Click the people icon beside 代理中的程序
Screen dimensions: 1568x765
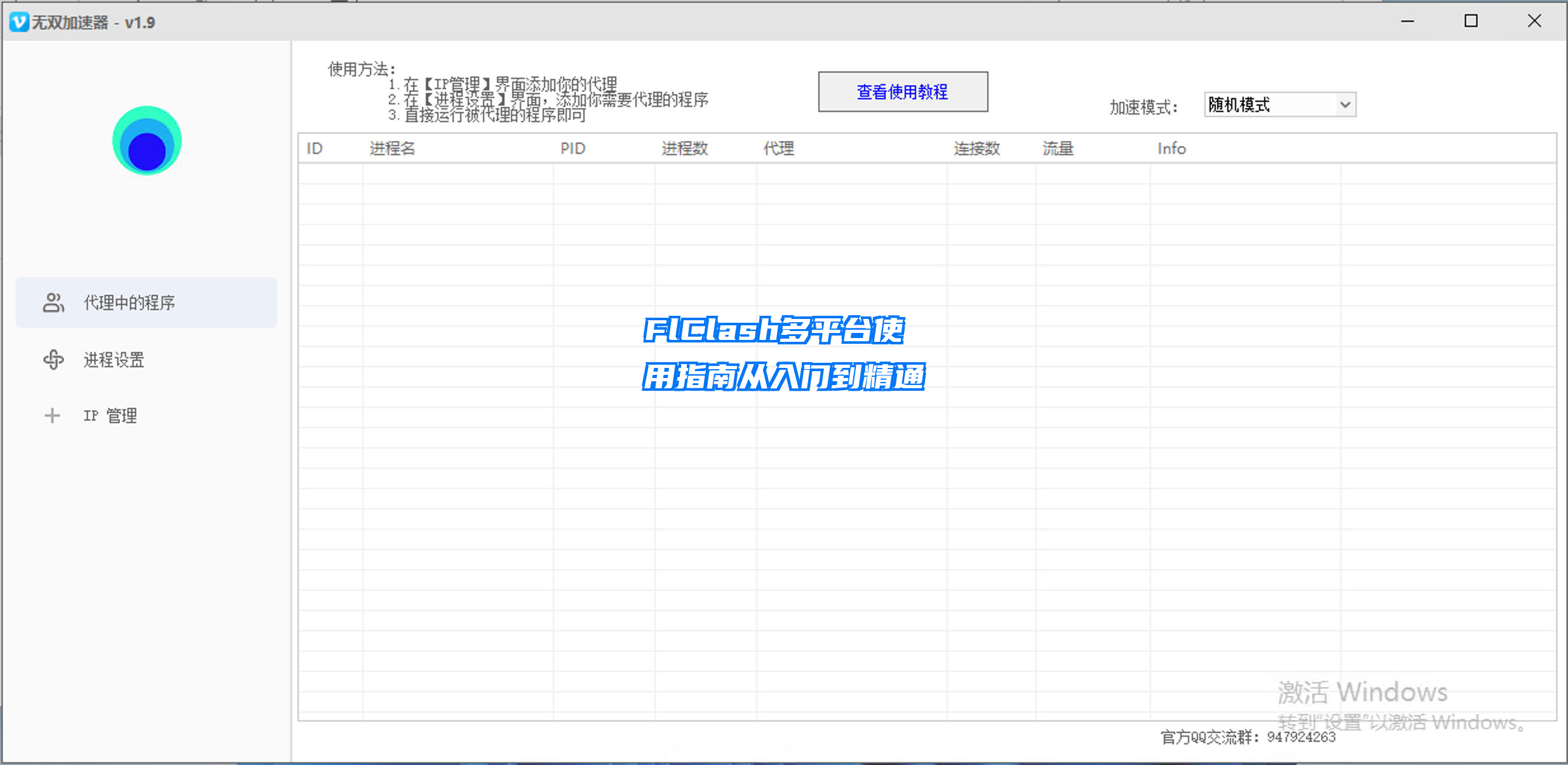(x=53, y=302)
